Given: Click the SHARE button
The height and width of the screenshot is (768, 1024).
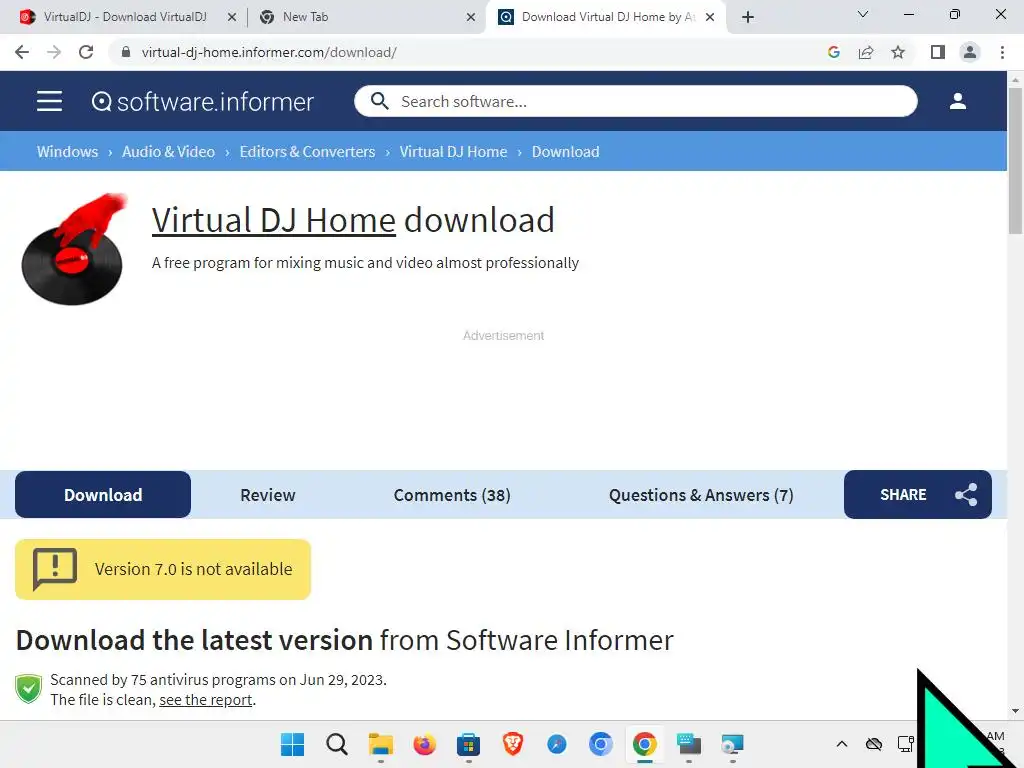Looking at the screenshot, I should (x=918, y=494).
